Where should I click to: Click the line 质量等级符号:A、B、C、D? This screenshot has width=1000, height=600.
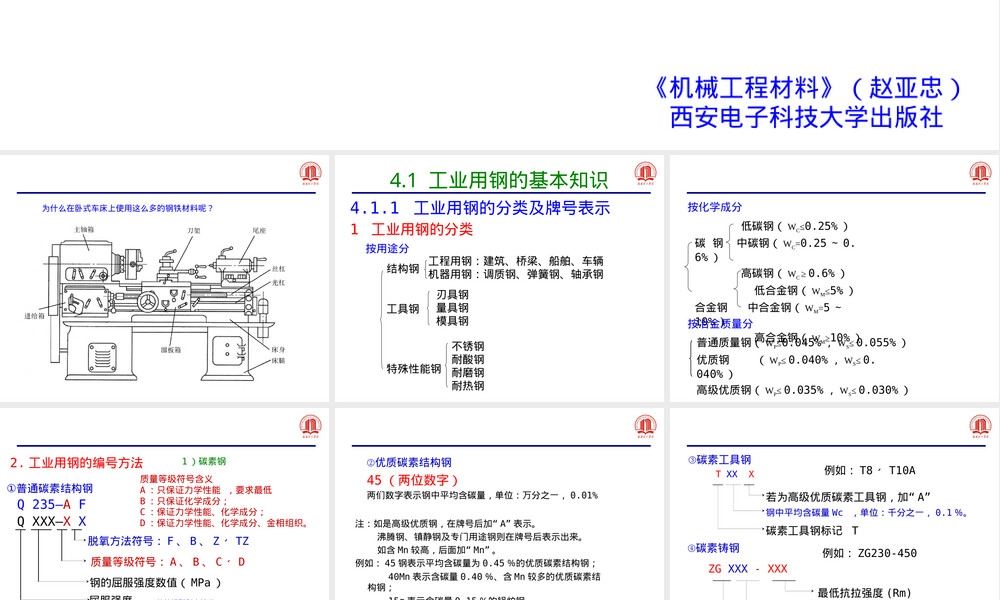pos(168,562)
